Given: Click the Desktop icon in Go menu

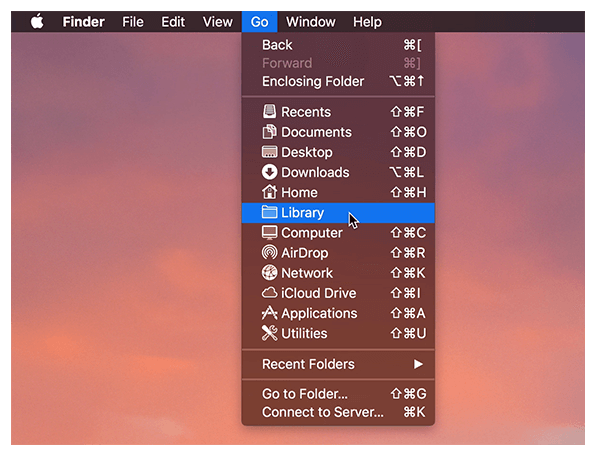Looking at the screenshot, I should [x=269, y=152].
